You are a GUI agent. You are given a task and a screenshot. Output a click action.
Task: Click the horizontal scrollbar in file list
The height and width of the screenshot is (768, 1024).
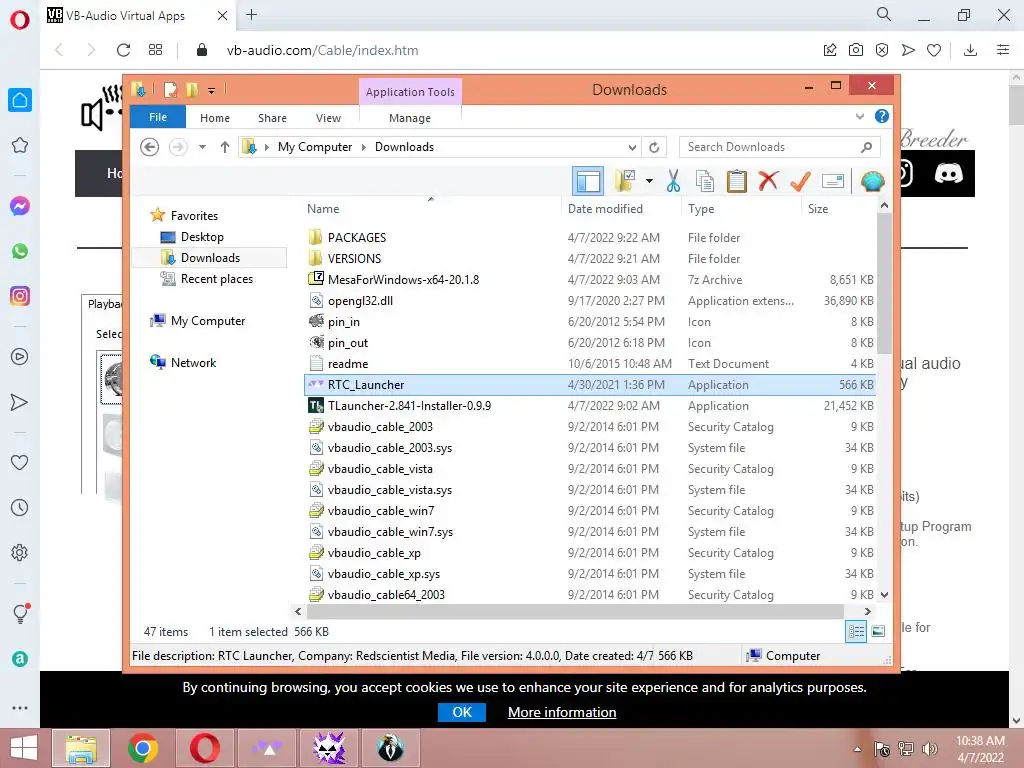click(575, 611)
